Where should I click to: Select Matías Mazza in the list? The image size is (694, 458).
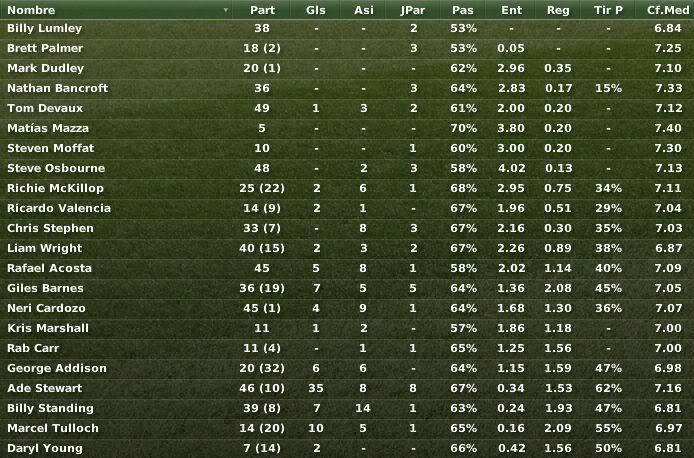click(347, 128)
